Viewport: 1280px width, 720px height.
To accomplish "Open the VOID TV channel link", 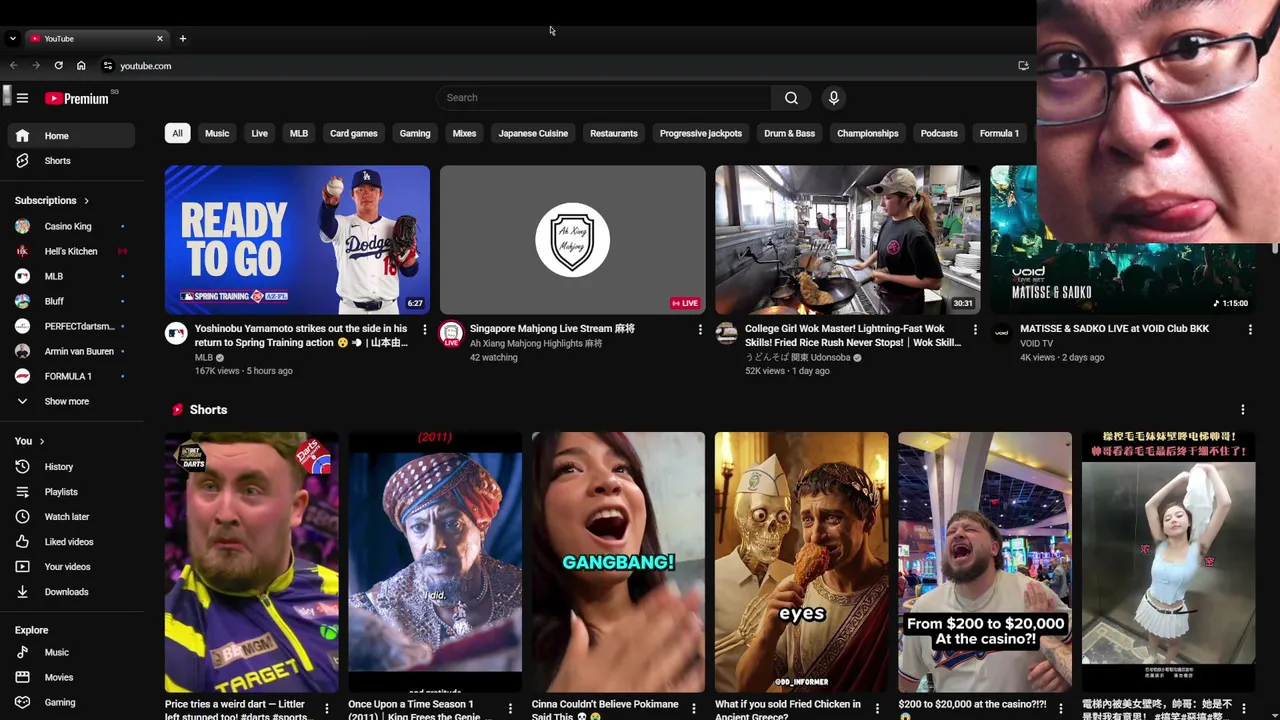I will [x=1037, y=343].
